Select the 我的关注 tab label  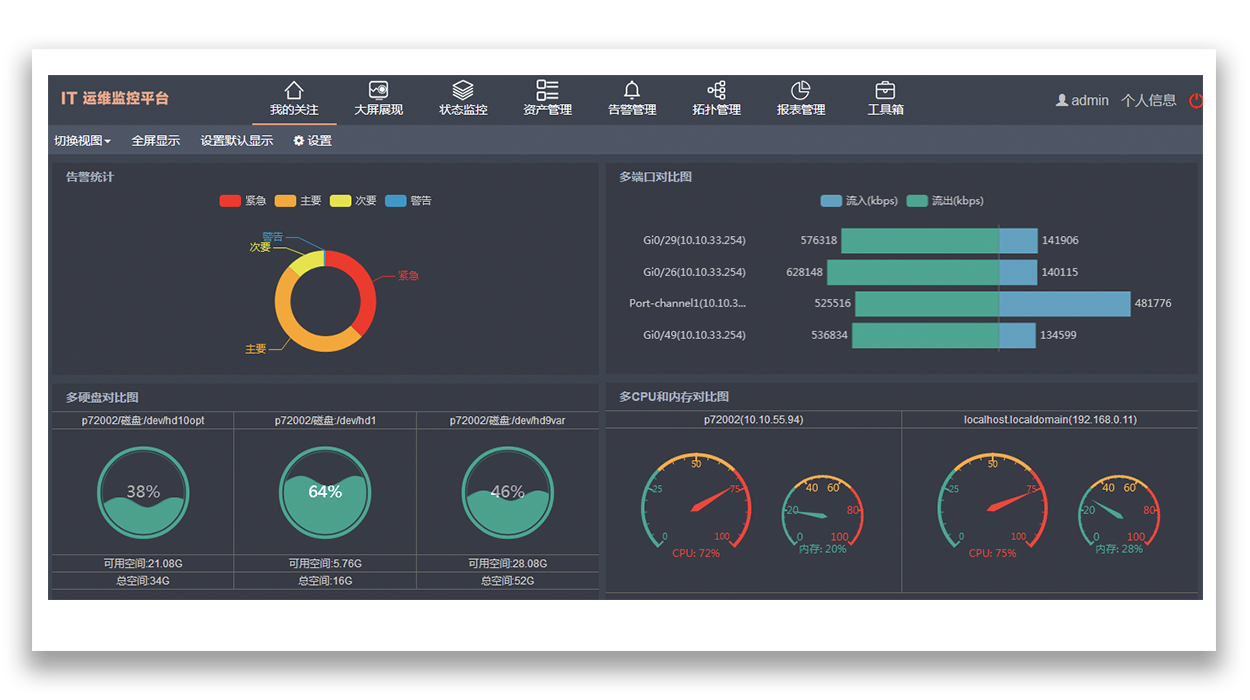294,110
